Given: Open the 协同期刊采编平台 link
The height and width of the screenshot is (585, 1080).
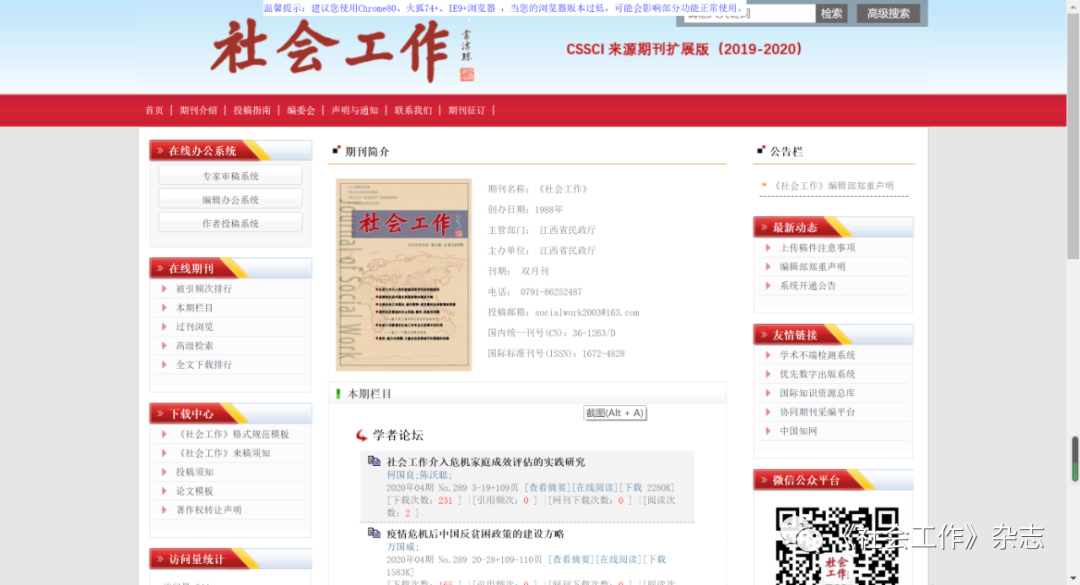Looking at the screenshot, I should (x=818, y=412).
